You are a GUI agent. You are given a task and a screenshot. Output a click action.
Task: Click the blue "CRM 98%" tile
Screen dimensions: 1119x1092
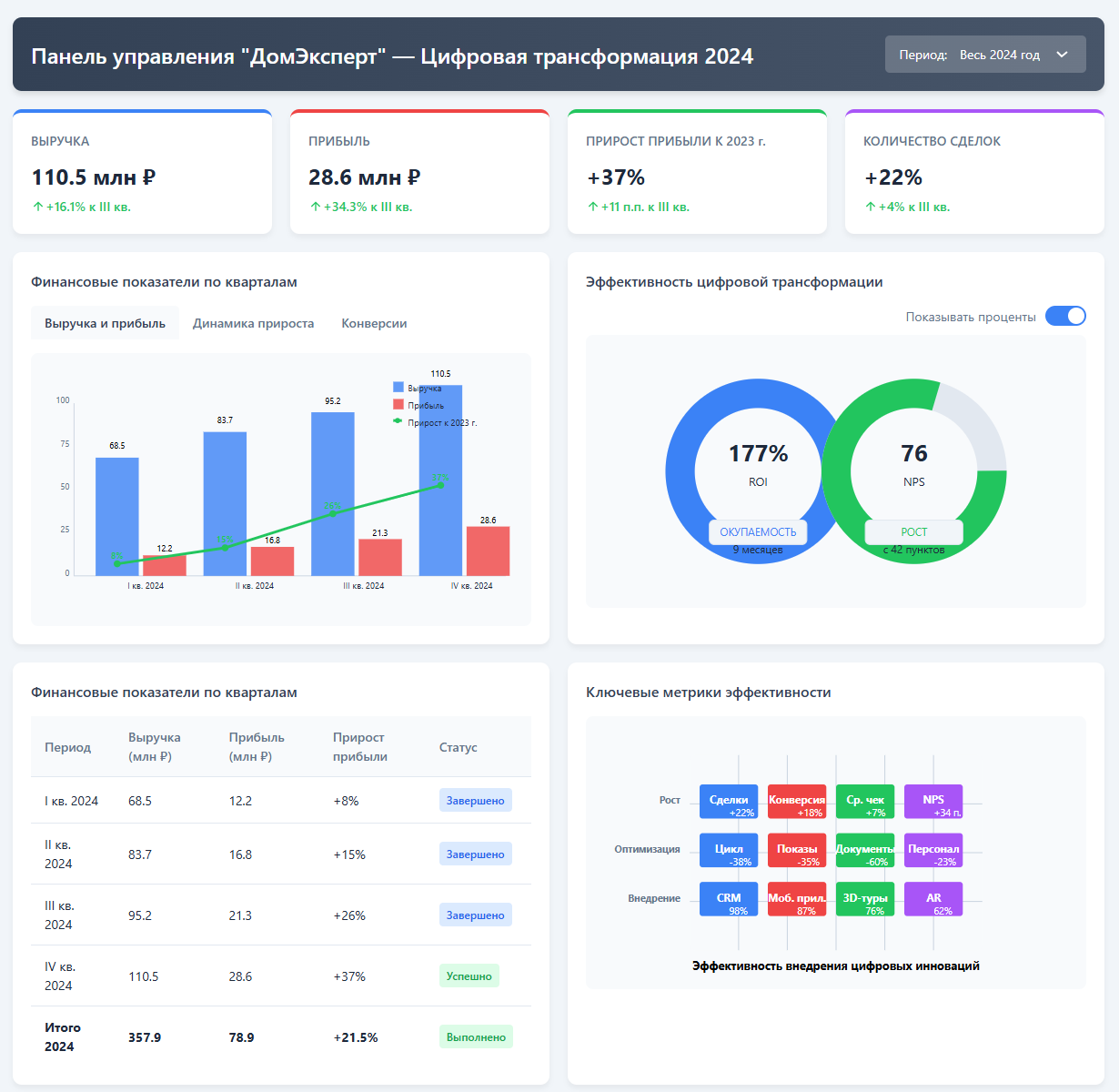(x=729, y=899)
